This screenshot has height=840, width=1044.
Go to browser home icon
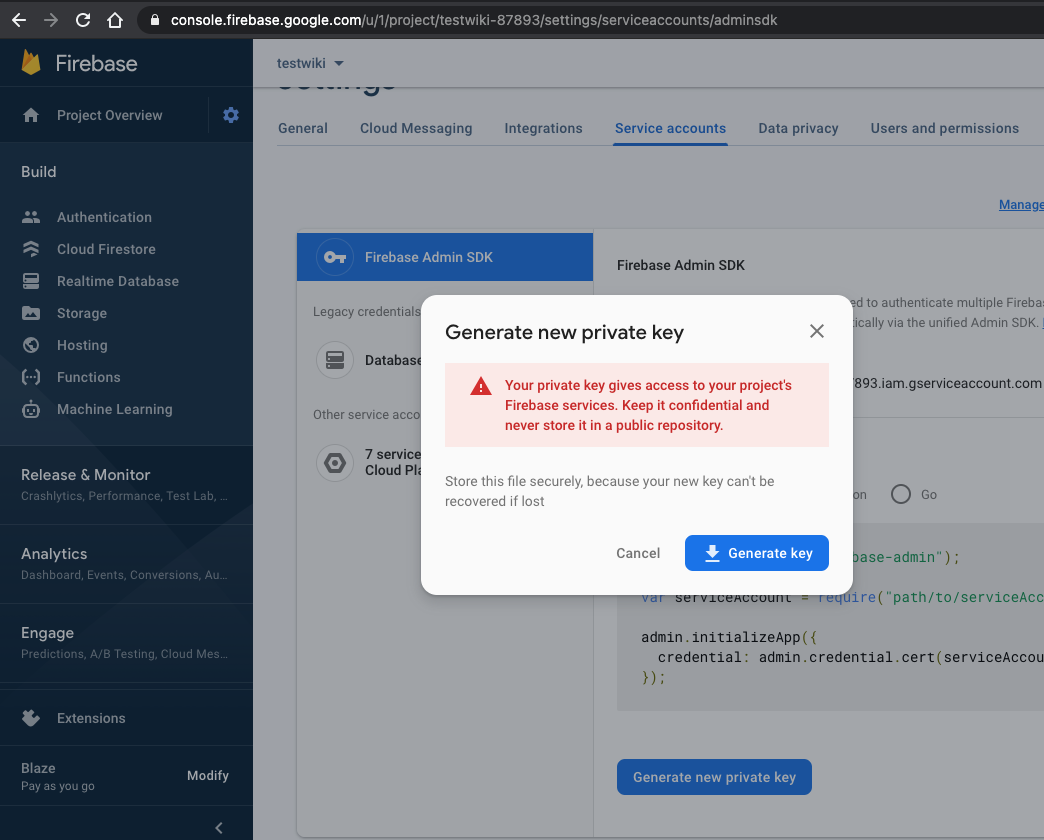[115, 20]
